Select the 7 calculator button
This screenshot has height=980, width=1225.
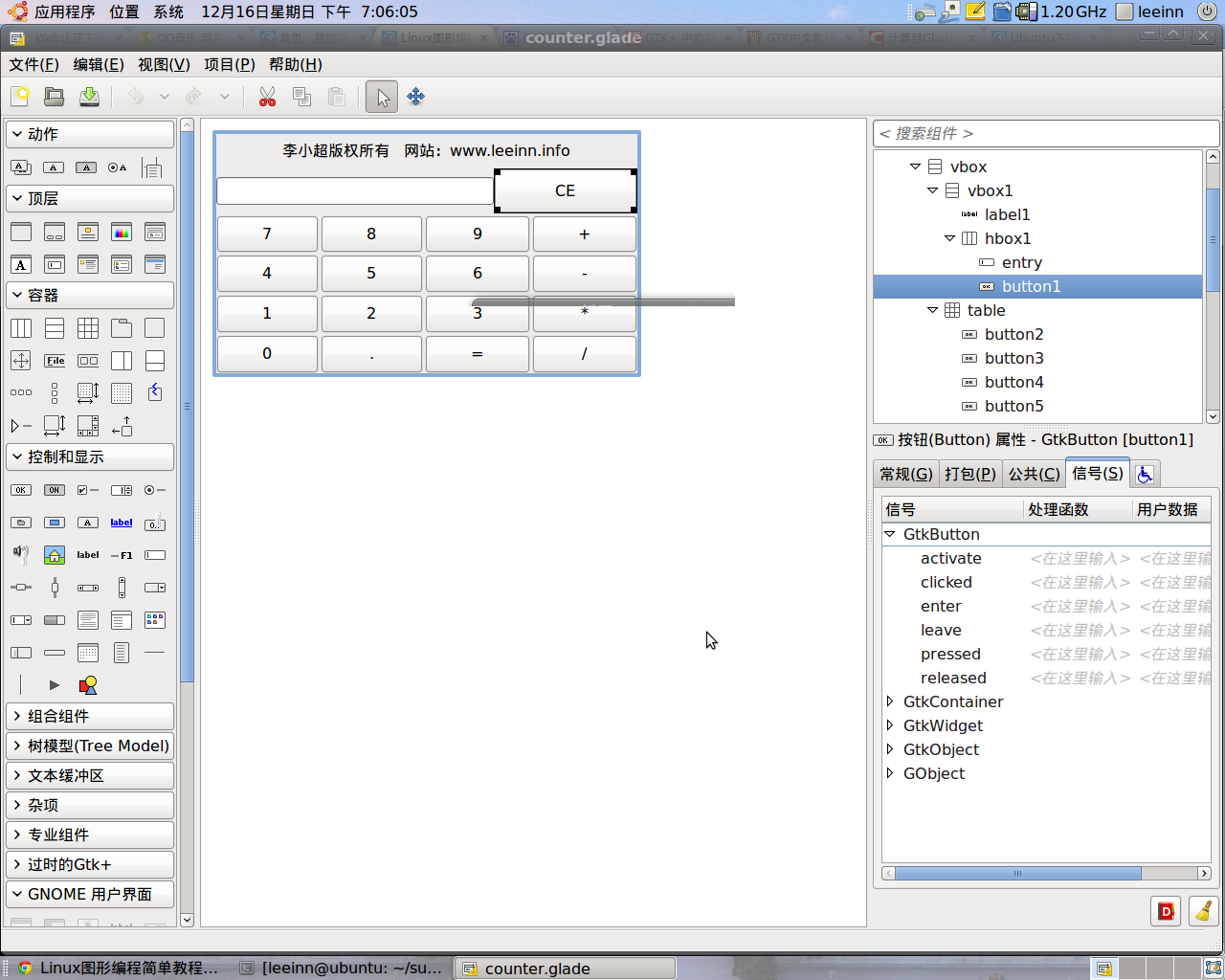tap(267, 234)
